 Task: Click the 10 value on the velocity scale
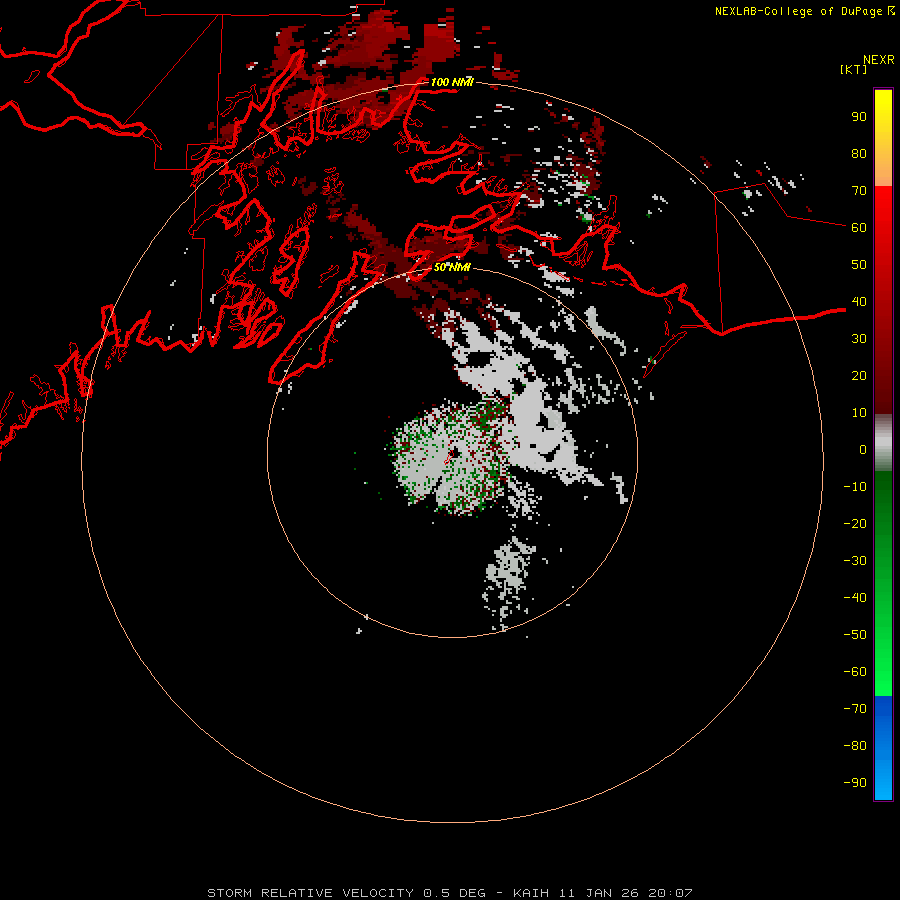pos(859,413)
